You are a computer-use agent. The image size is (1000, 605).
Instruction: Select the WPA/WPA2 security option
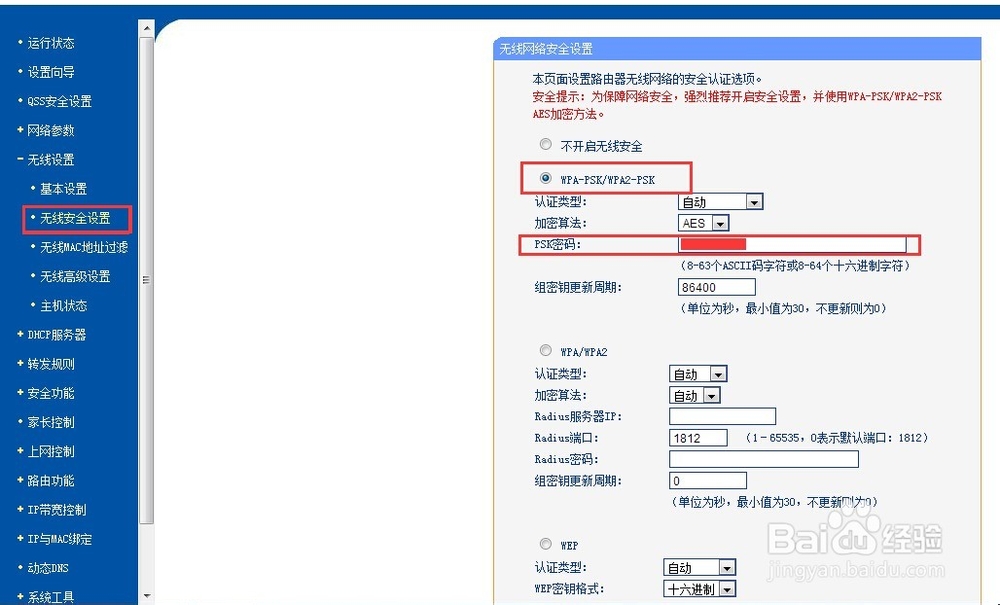coord(545,351)
